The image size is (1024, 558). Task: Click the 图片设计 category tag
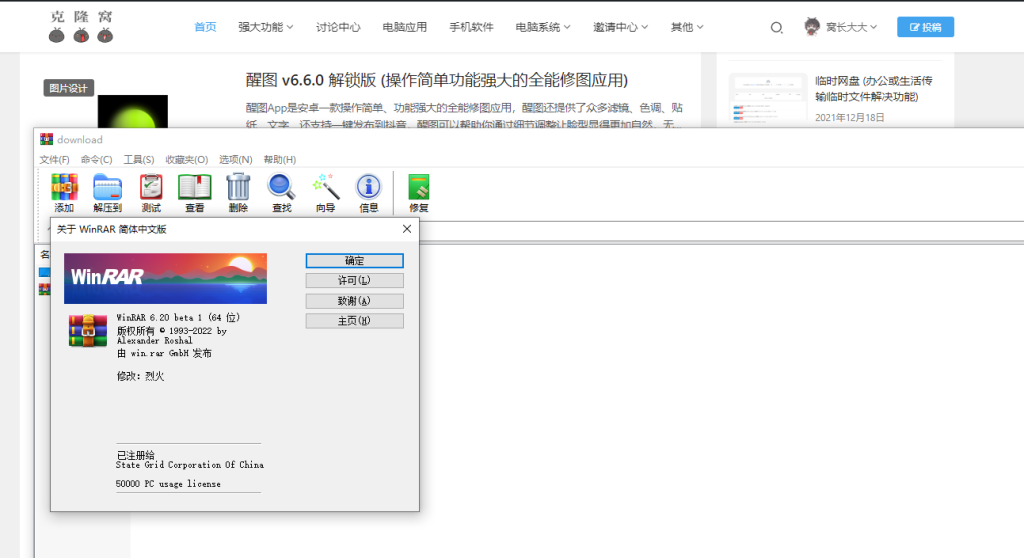click(69, 88)
